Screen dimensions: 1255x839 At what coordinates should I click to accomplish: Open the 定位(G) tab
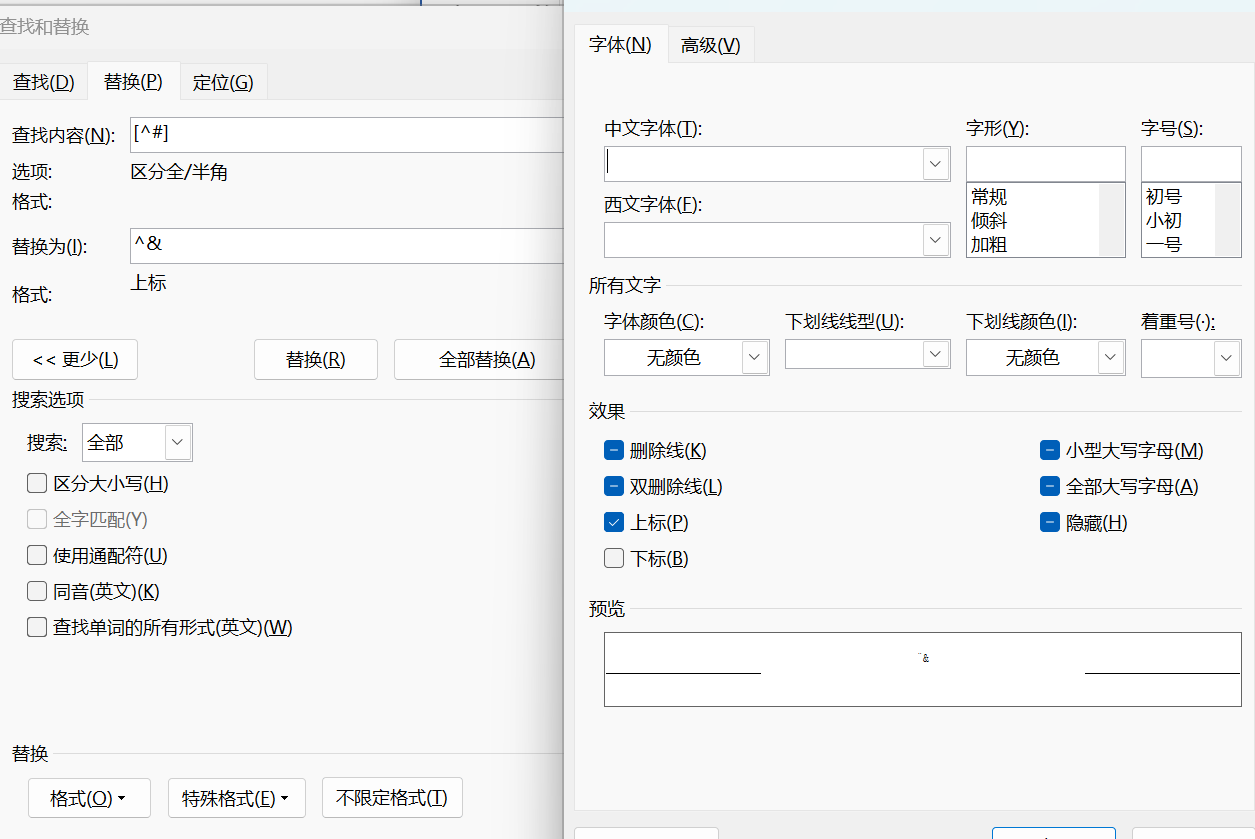(x=223, y=82)
